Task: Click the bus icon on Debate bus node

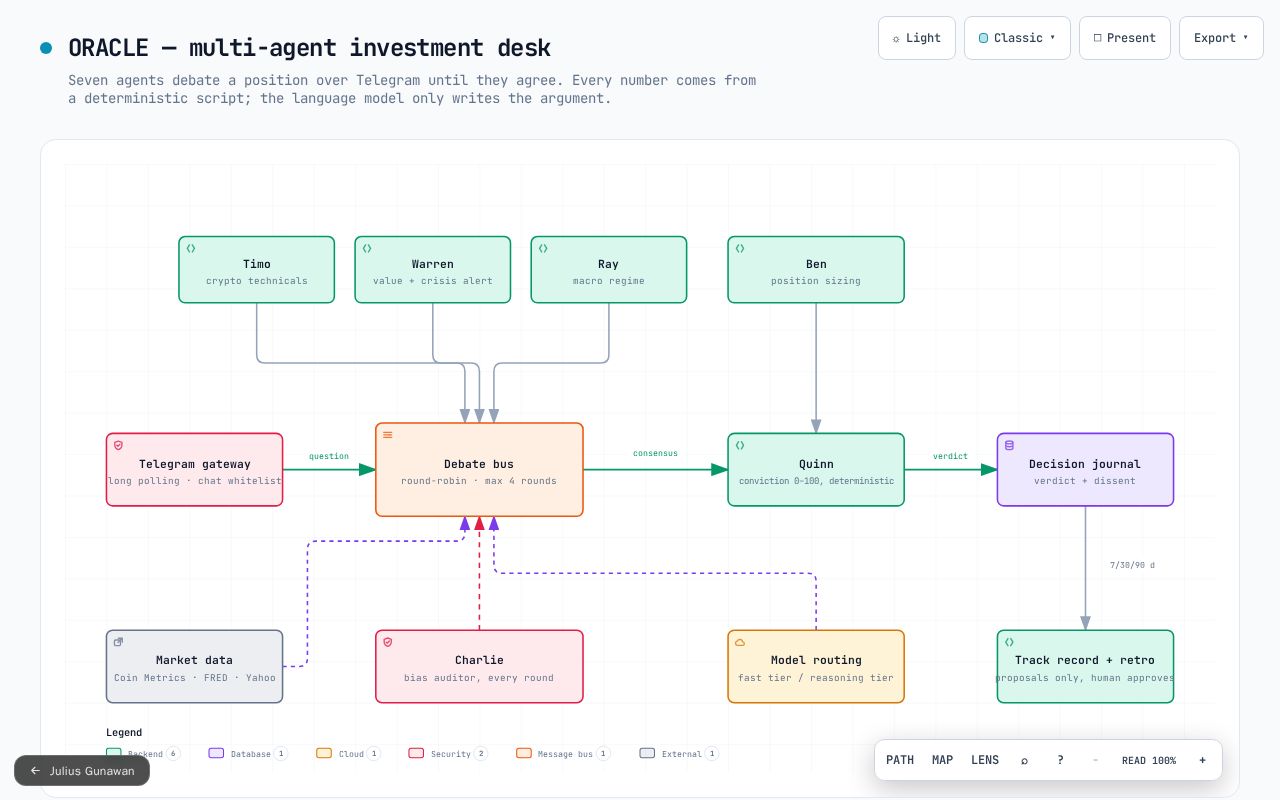Action: (x=388, y=435)
